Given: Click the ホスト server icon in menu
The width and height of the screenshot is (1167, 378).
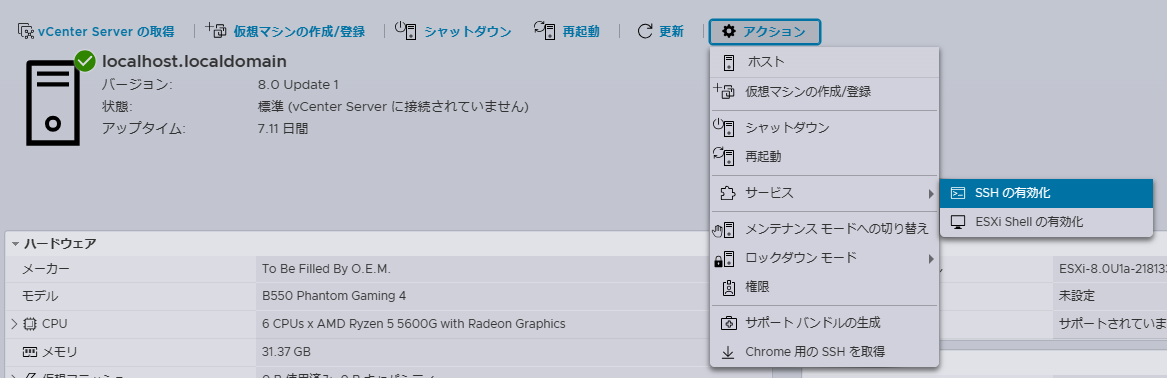Looking at the screenshot, I should coord(729,62).
